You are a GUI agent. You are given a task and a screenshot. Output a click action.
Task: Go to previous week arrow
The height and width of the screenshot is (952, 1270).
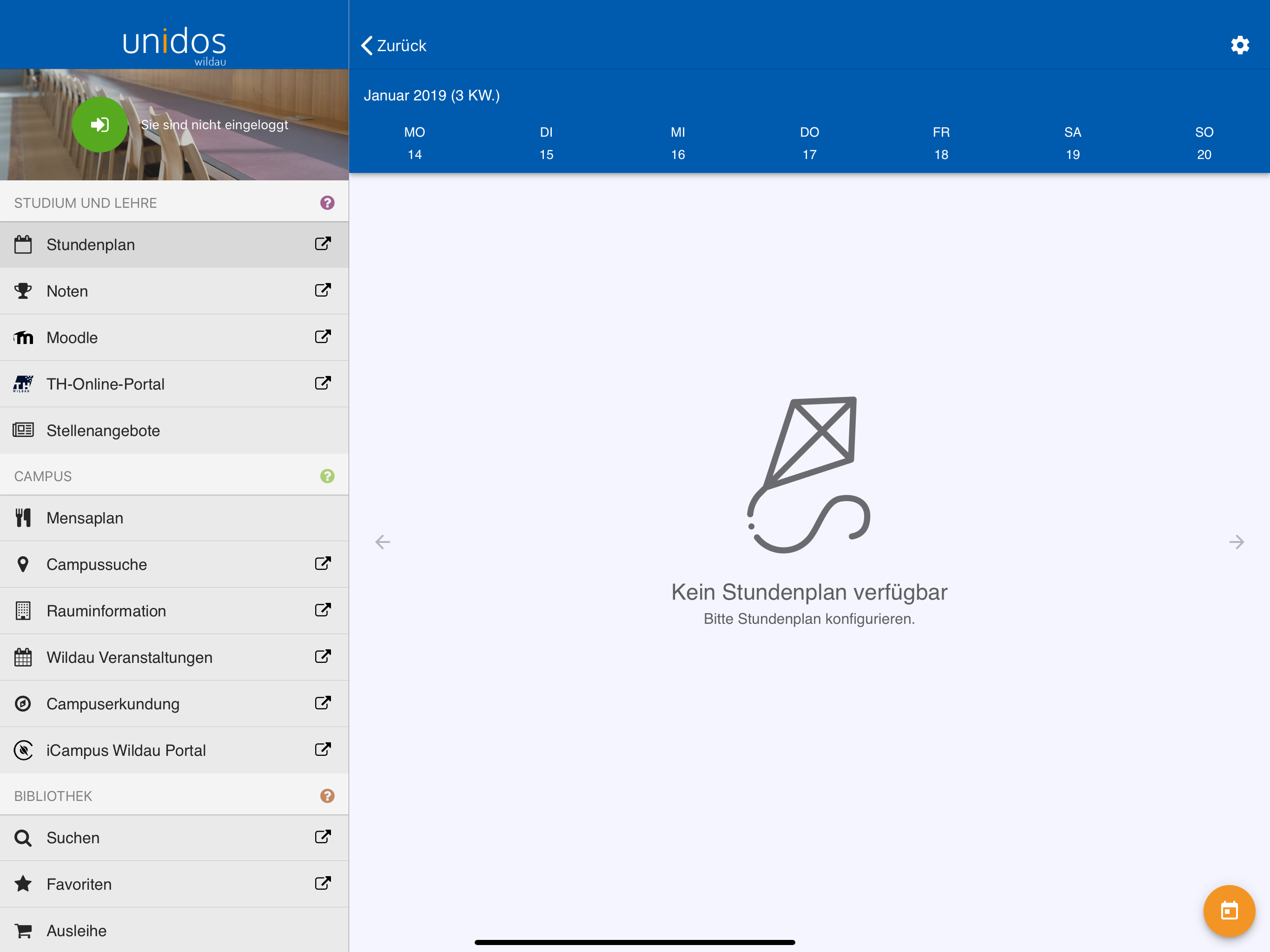(383, 542)
